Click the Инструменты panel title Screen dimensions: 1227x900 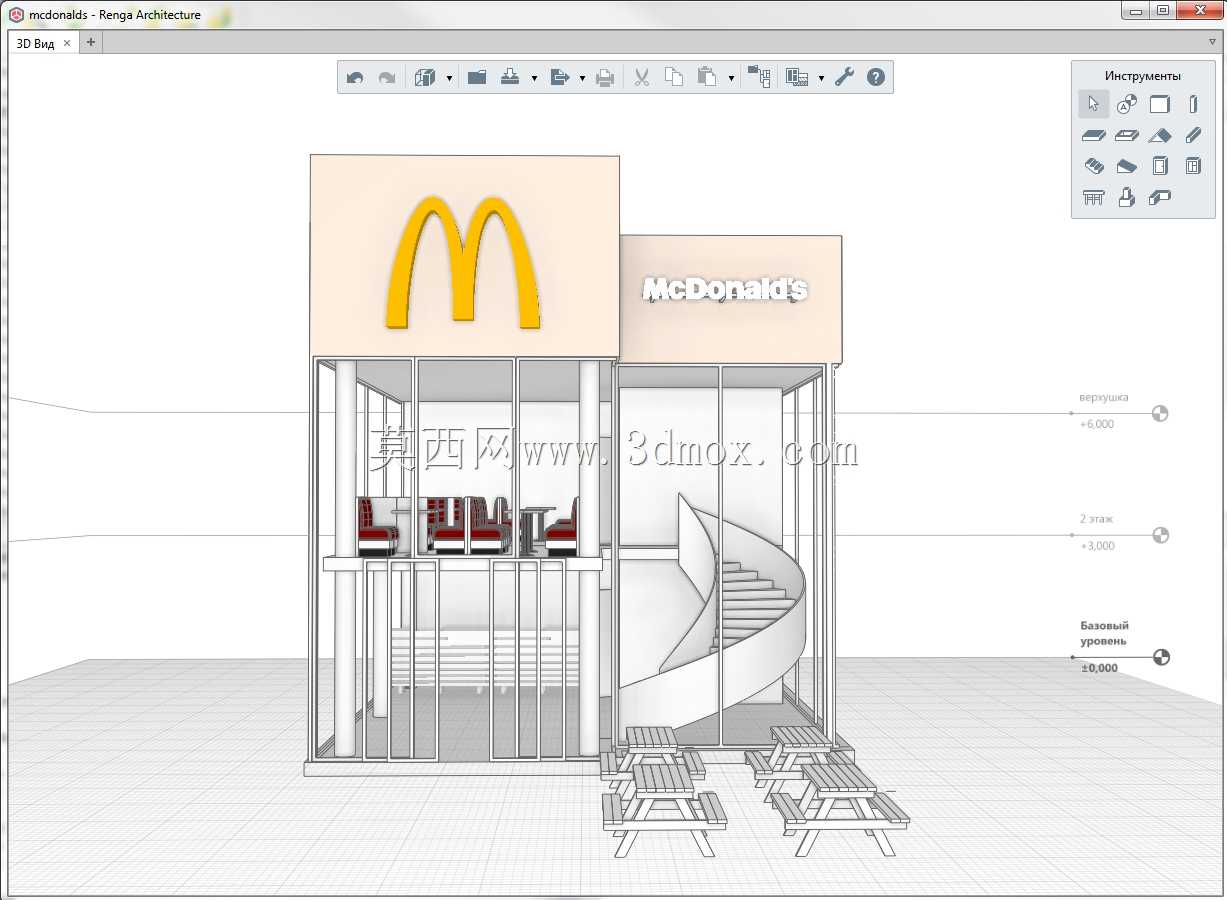coord(1142,76)
